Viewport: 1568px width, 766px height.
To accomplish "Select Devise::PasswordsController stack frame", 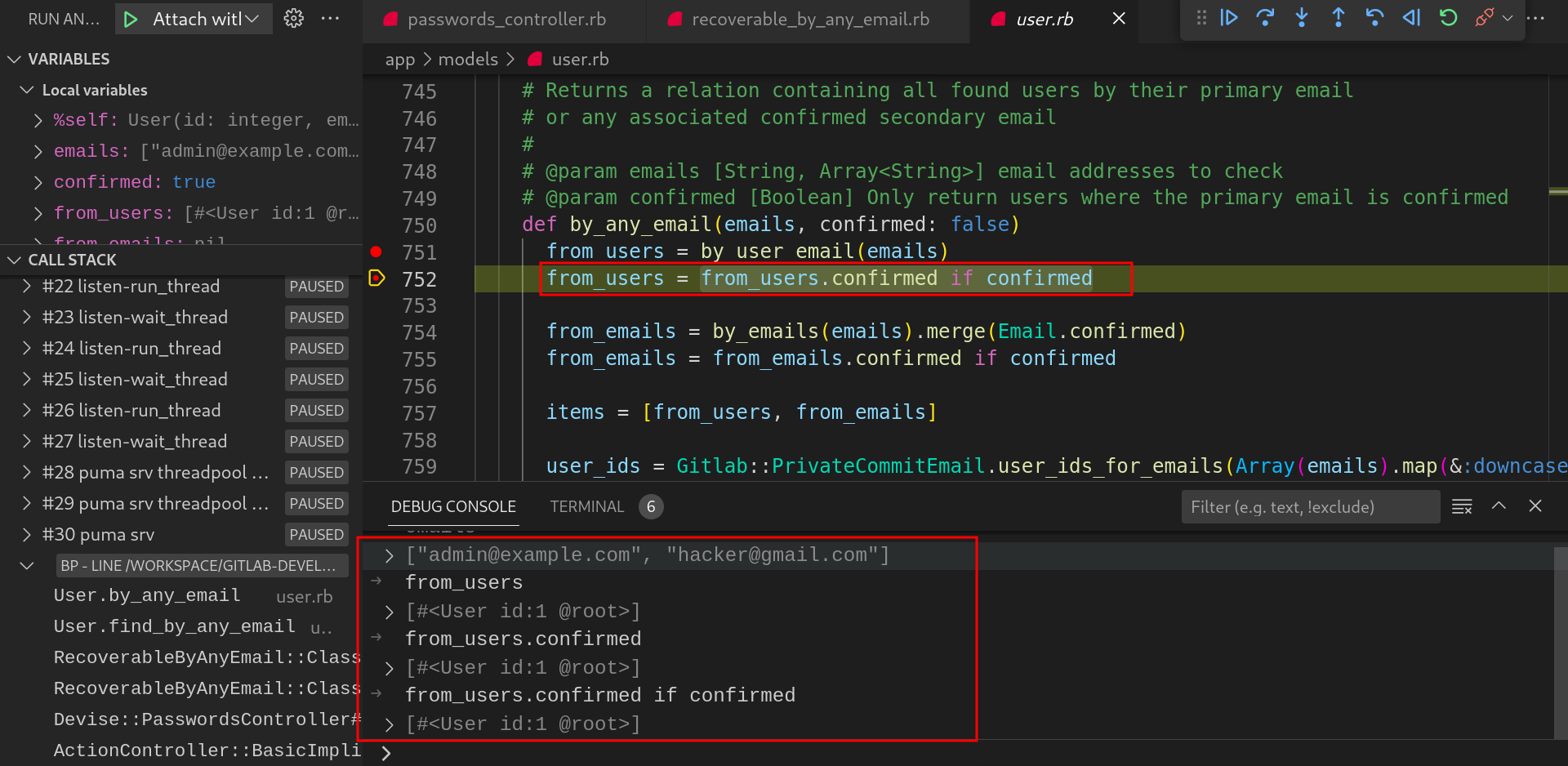I will pos(181,720).
